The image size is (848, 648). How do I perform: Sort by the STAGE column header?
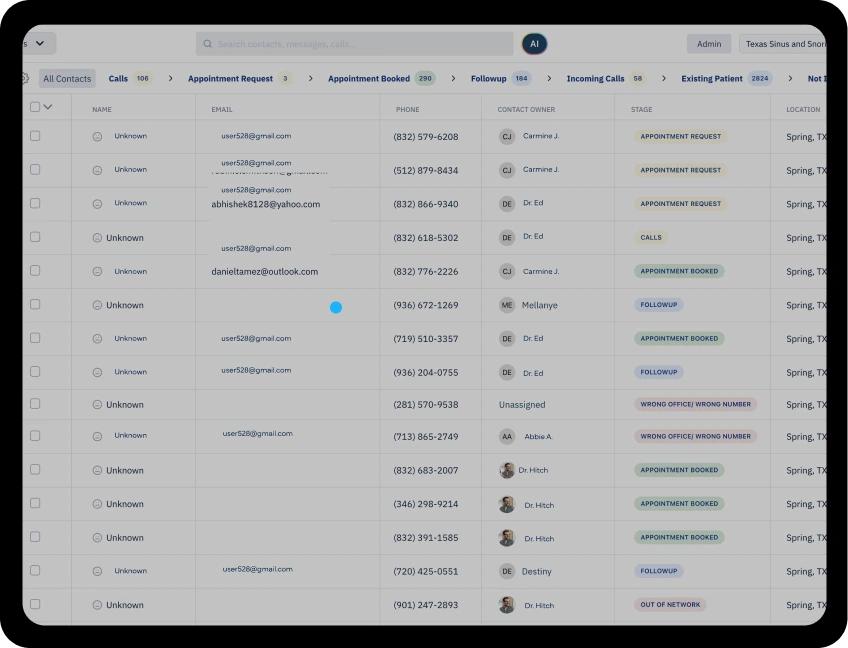click(641, 109)
